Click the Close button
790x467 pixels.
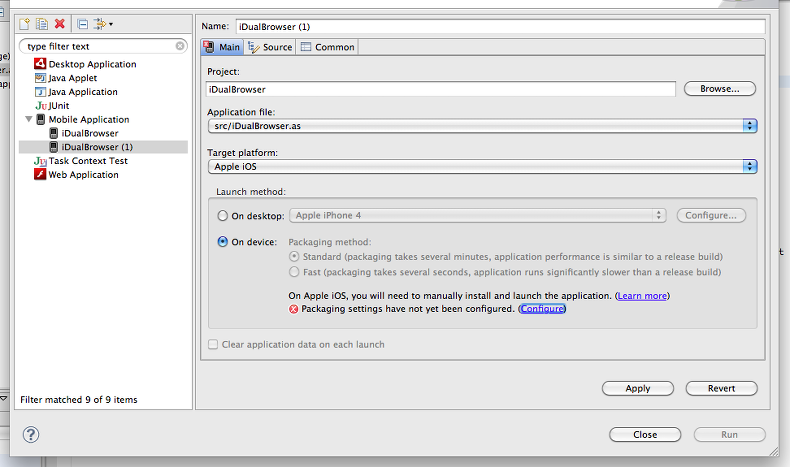point(645,435)
